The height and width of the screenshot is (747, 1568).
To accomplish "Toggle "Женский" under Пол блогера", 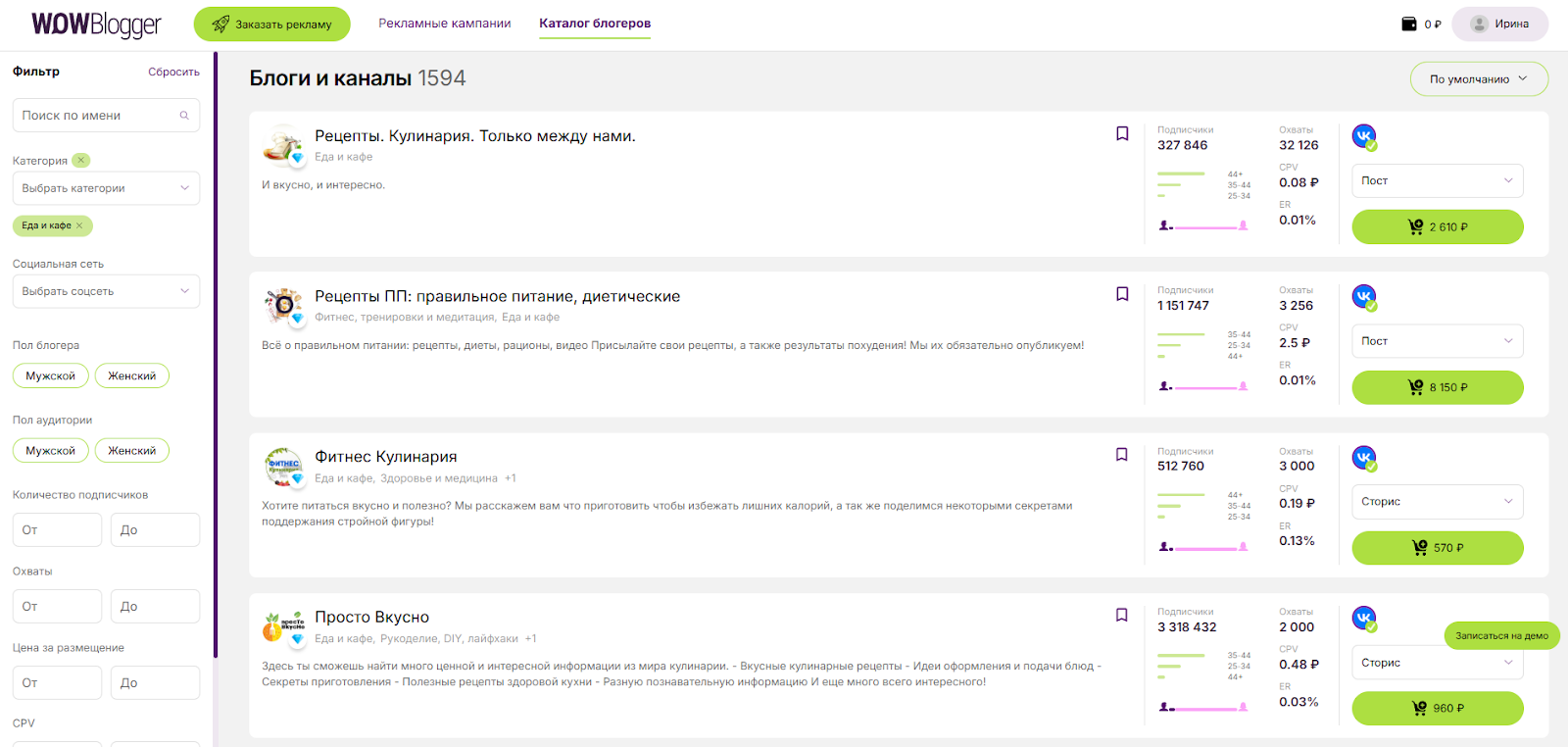I will 131,375.
